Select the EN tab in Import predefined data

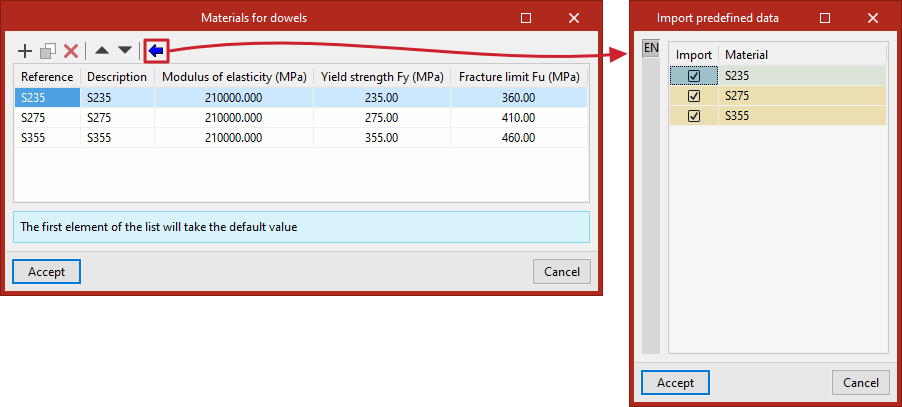(651, 49)
